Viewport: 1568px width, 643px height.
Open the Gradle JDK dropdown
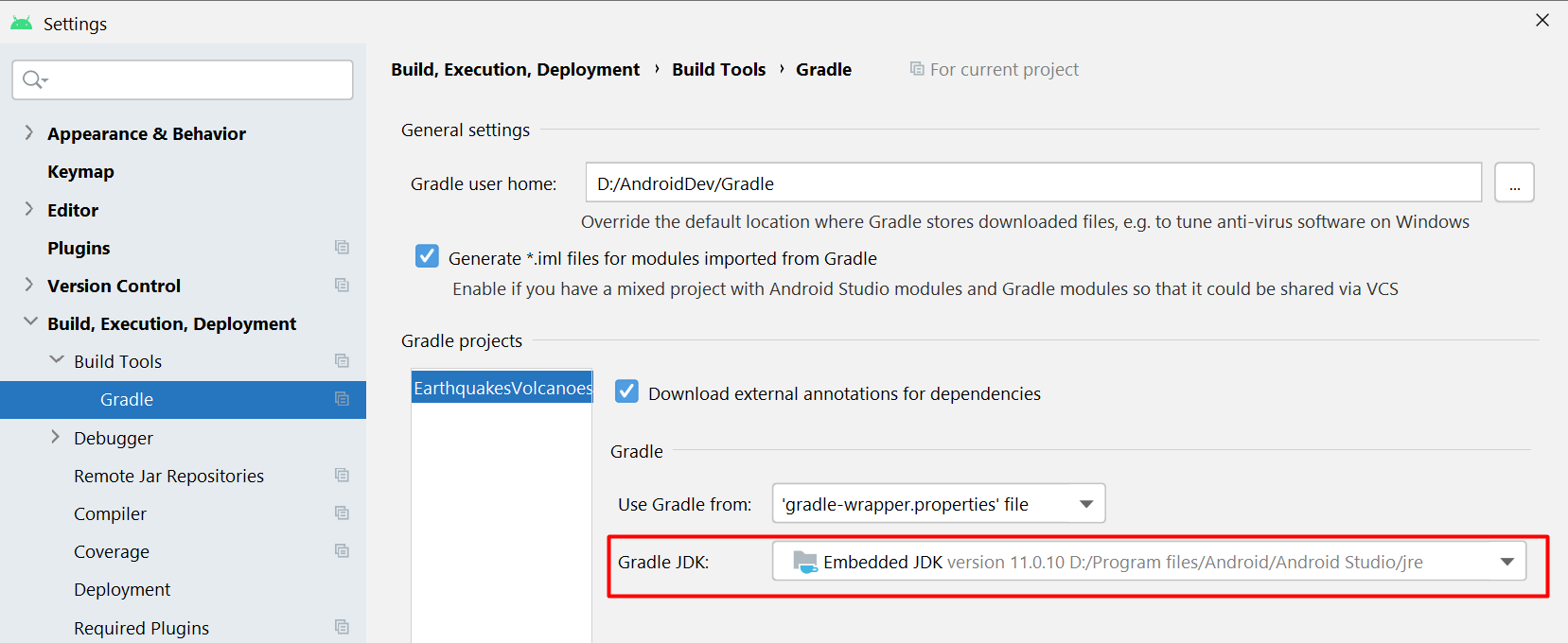coord(1149,562)
